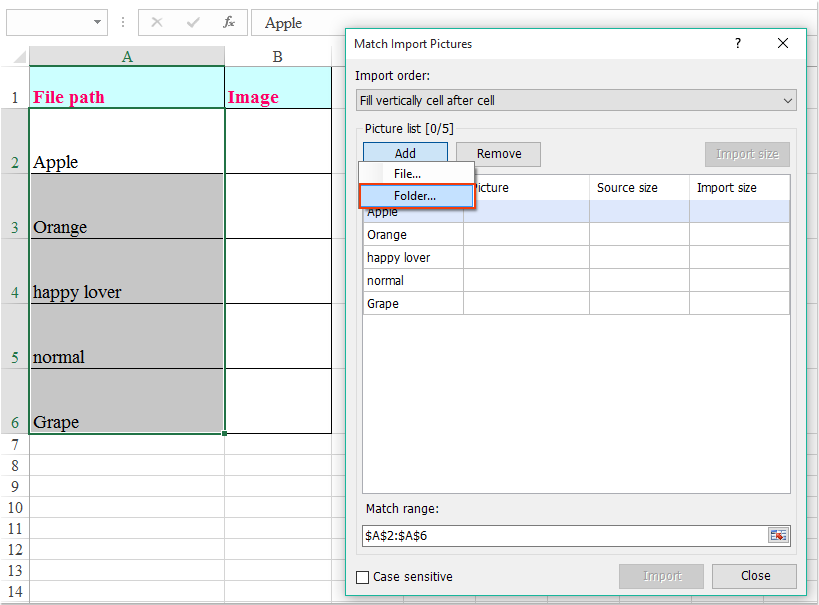Click the range selector icon in Match range
The width and height of the screenshot is (819, 605).
point(778,535)
